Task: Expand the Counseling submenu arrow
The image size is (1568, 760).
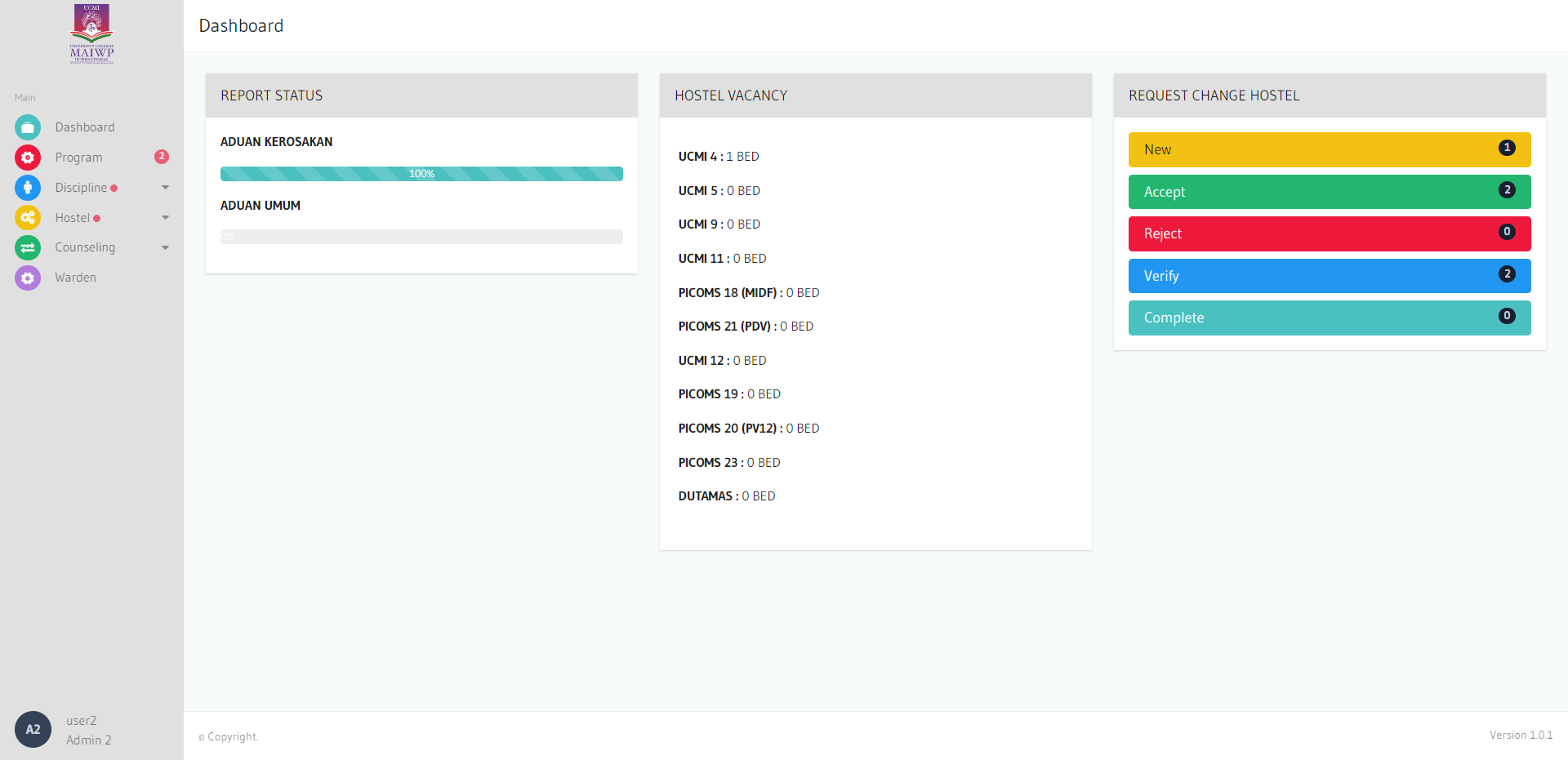Action: coord(165,247)
